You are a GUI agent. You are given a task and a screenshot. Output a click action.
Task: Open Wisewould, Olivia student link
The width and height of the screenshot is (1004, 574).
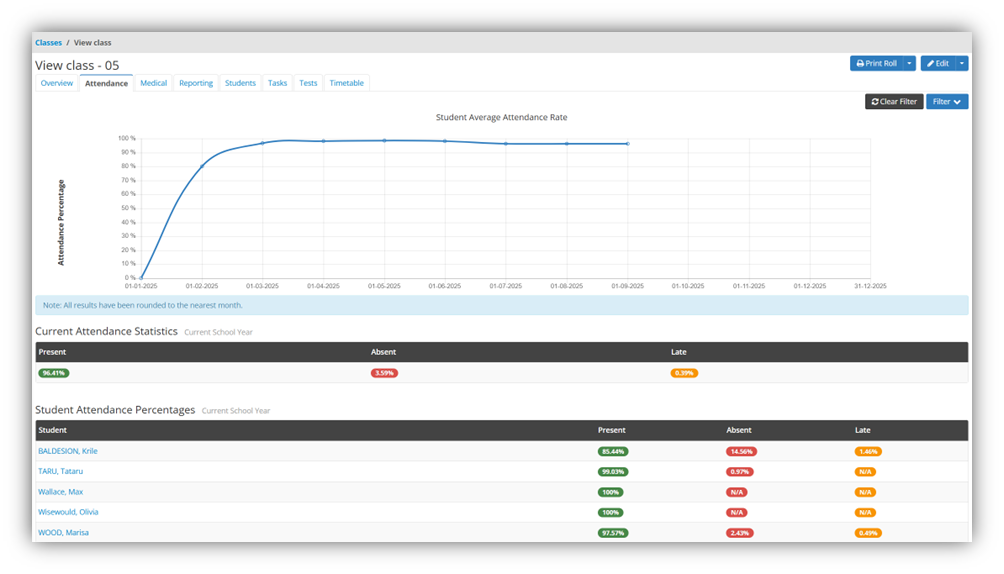pos(68,512)
